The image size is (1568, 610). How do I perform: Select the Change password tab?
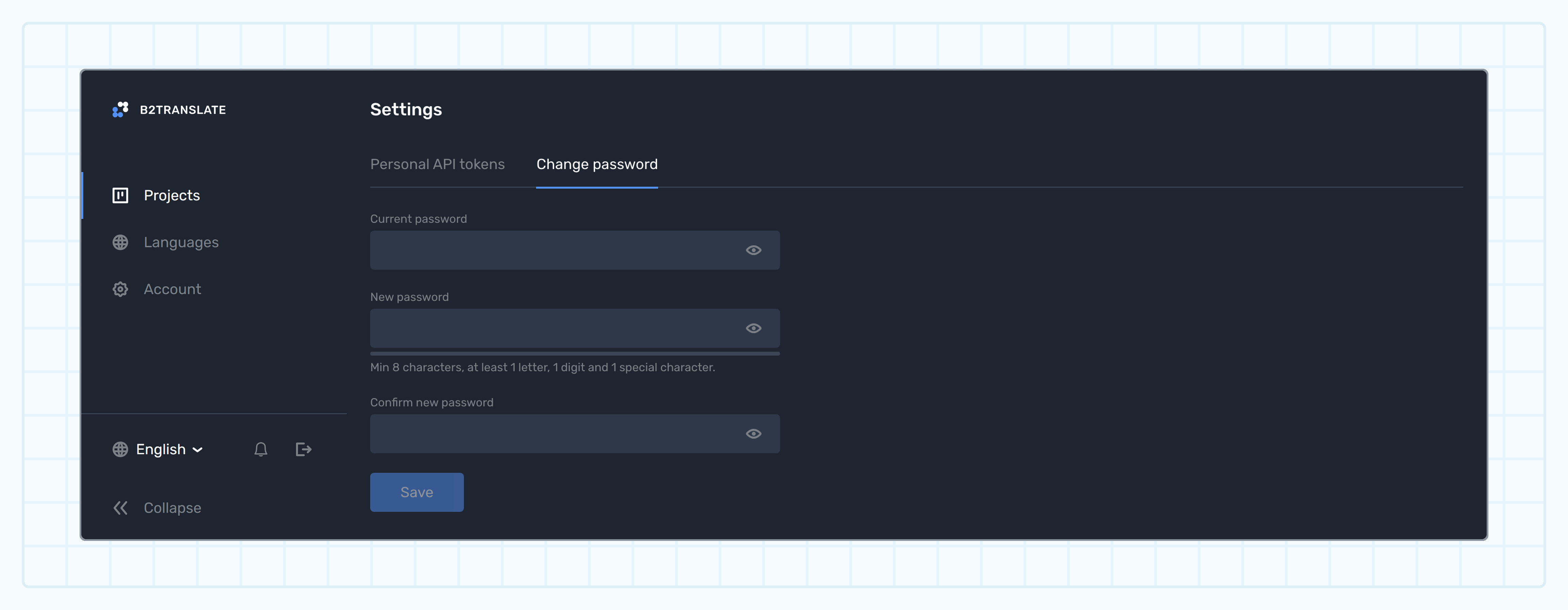tap(597, 164)
